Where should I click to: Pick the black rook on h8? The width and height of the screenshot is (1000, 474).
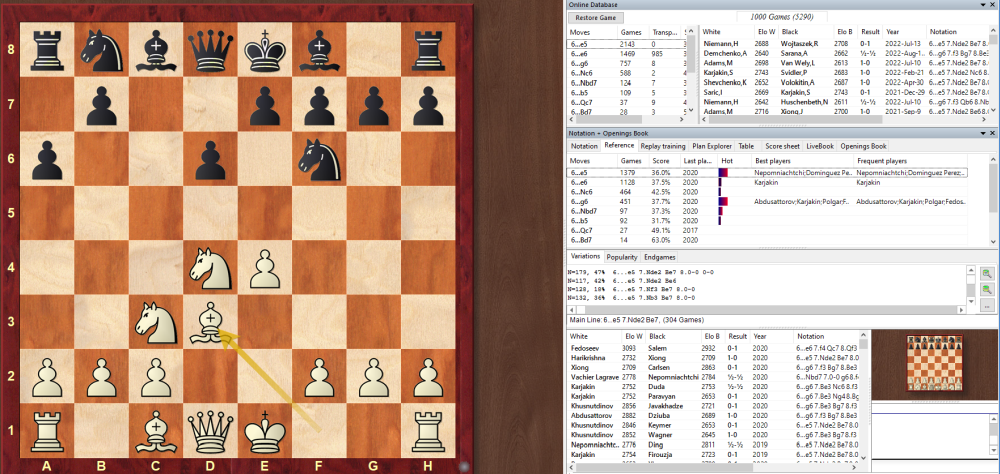(429, 52)
